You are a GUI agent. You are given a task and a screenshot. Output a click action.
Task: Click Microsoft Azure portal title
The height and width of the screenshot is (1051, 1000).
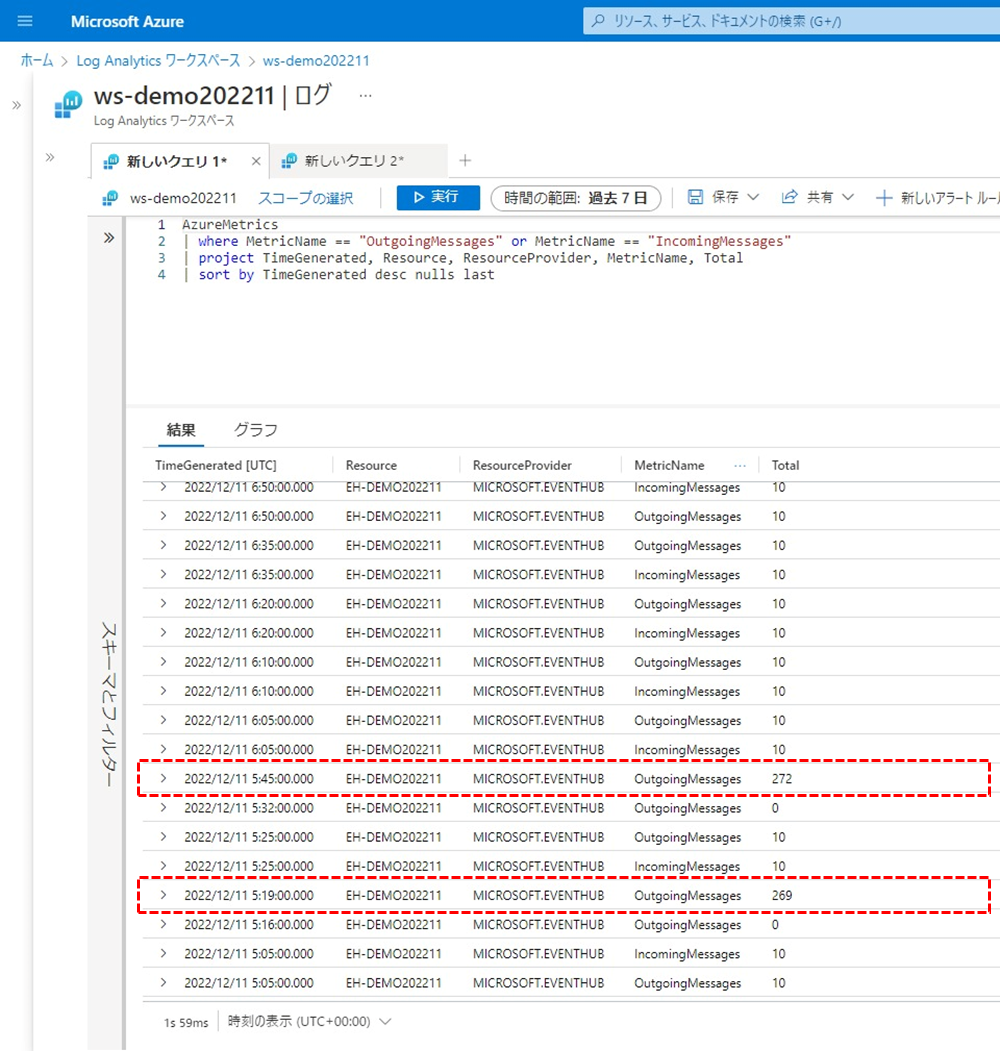(127, 21)
